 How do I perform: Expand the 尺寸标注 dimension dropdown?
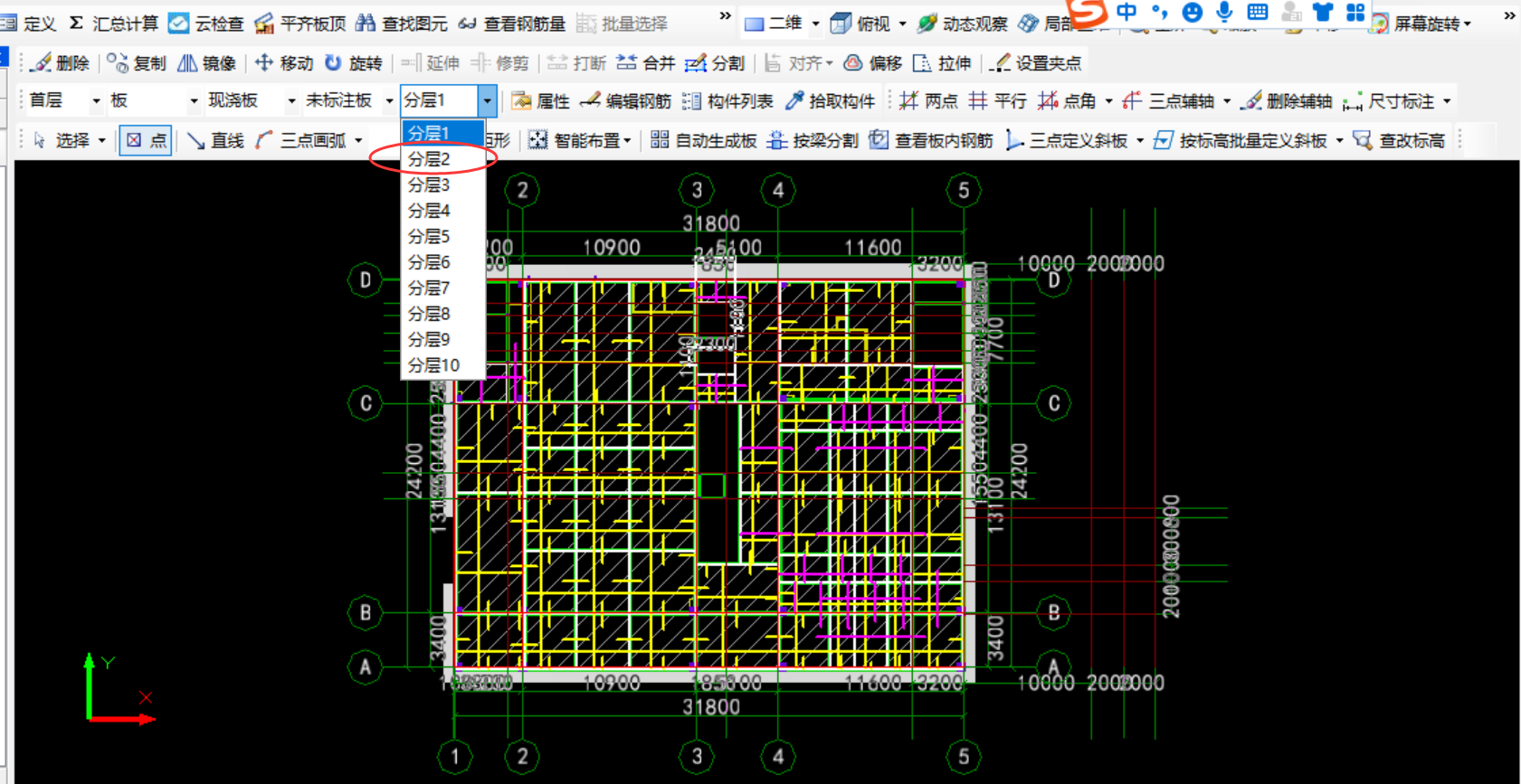1447,100
